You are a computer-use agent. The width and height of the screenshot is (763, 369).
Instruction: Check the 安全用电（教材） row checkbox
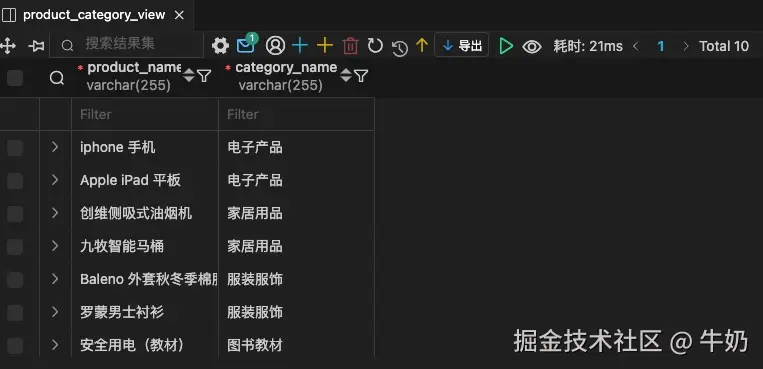click(x=15, y=346)
